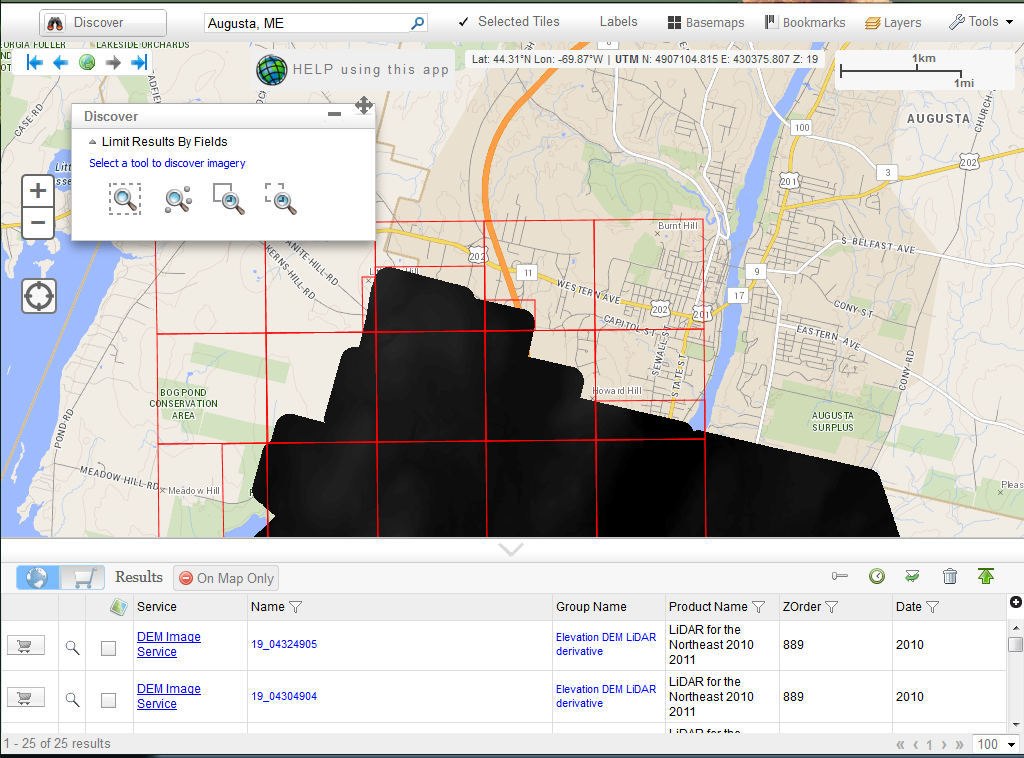
Task: Reset filters with the funnel-arrow icon
Action: [x=912, y=576]
